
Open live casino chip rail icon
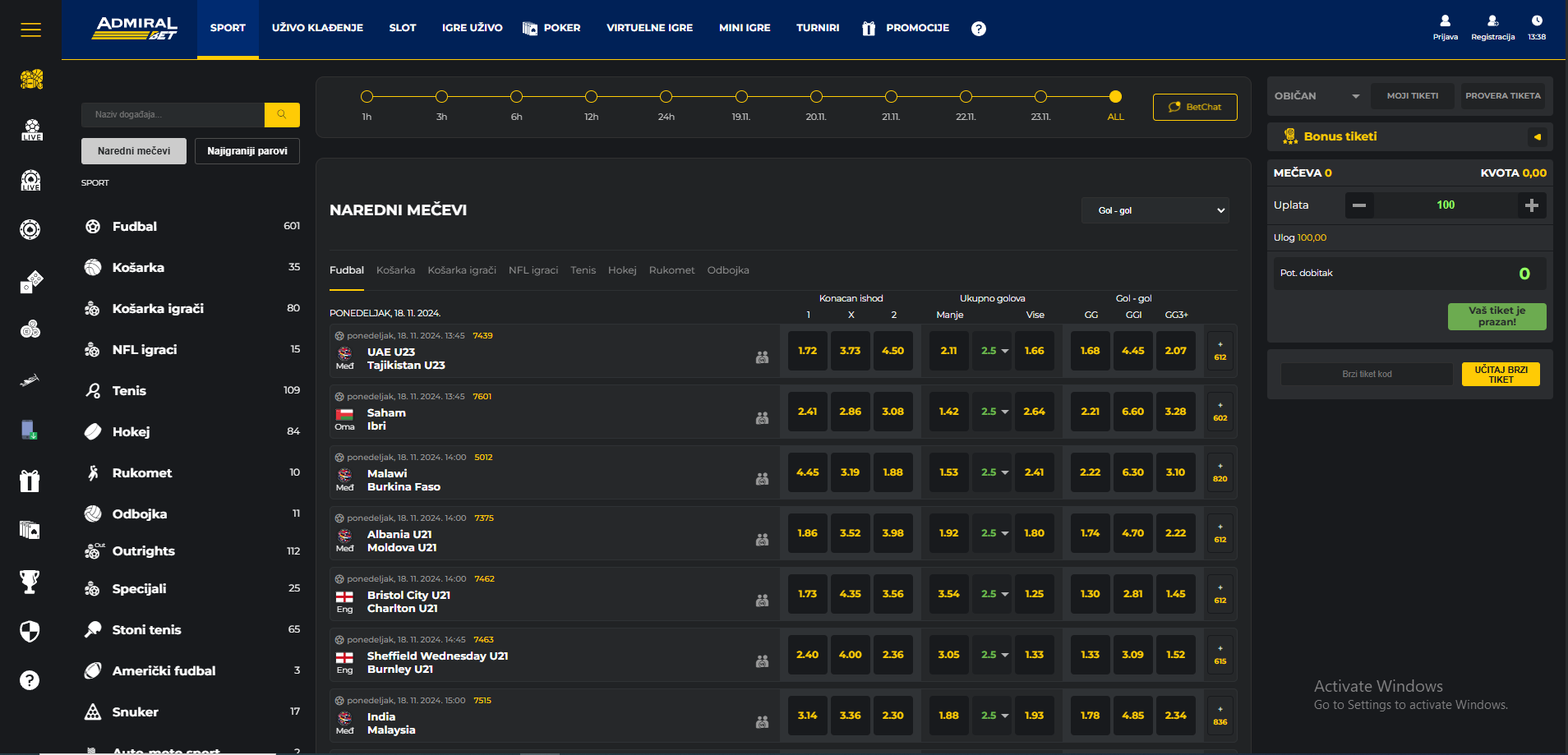pos(30,180)
